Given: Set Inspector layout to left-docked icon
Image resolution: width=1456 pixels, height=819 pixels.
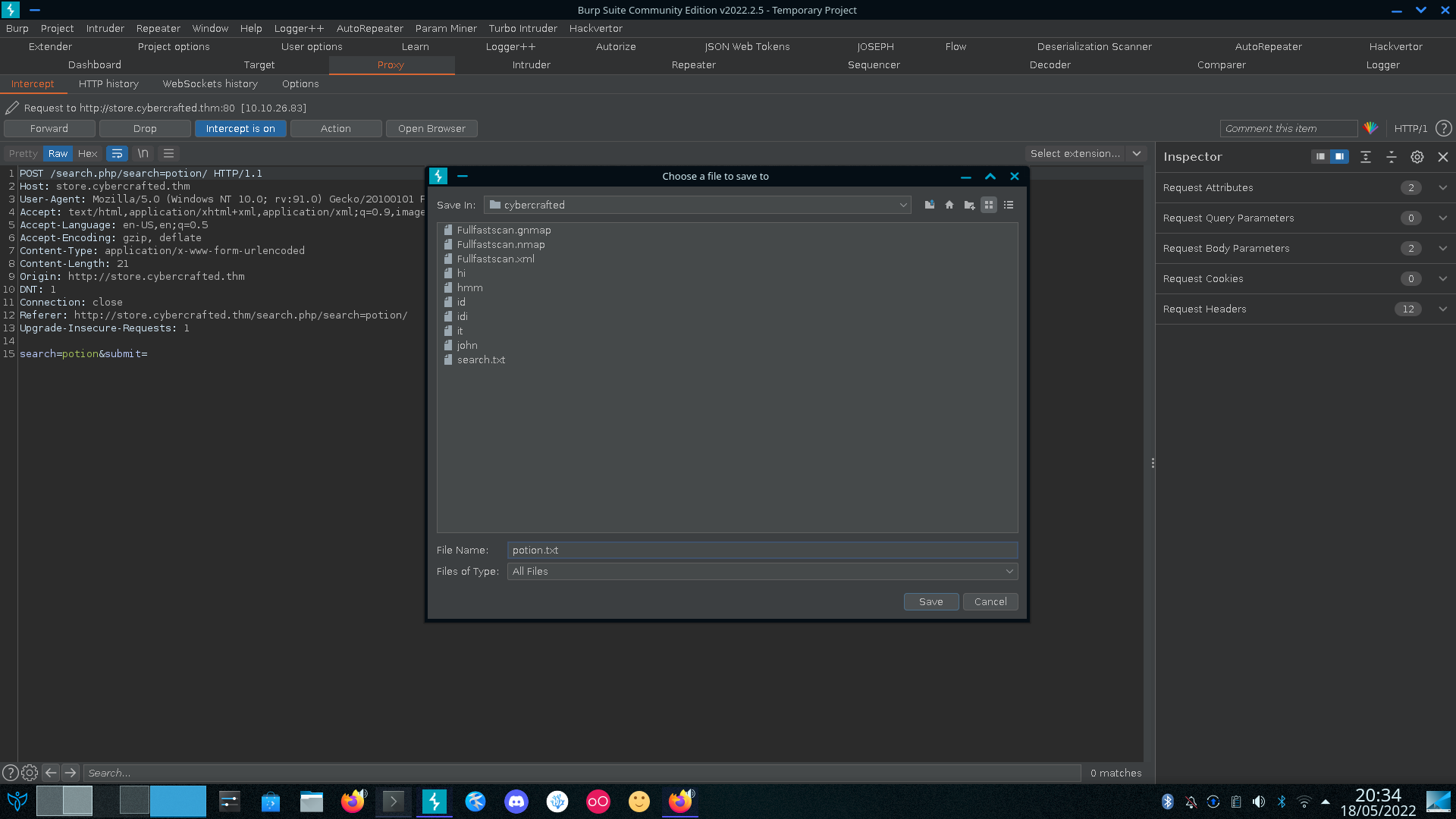Looking at the screenshot, I should [1320, 156].
